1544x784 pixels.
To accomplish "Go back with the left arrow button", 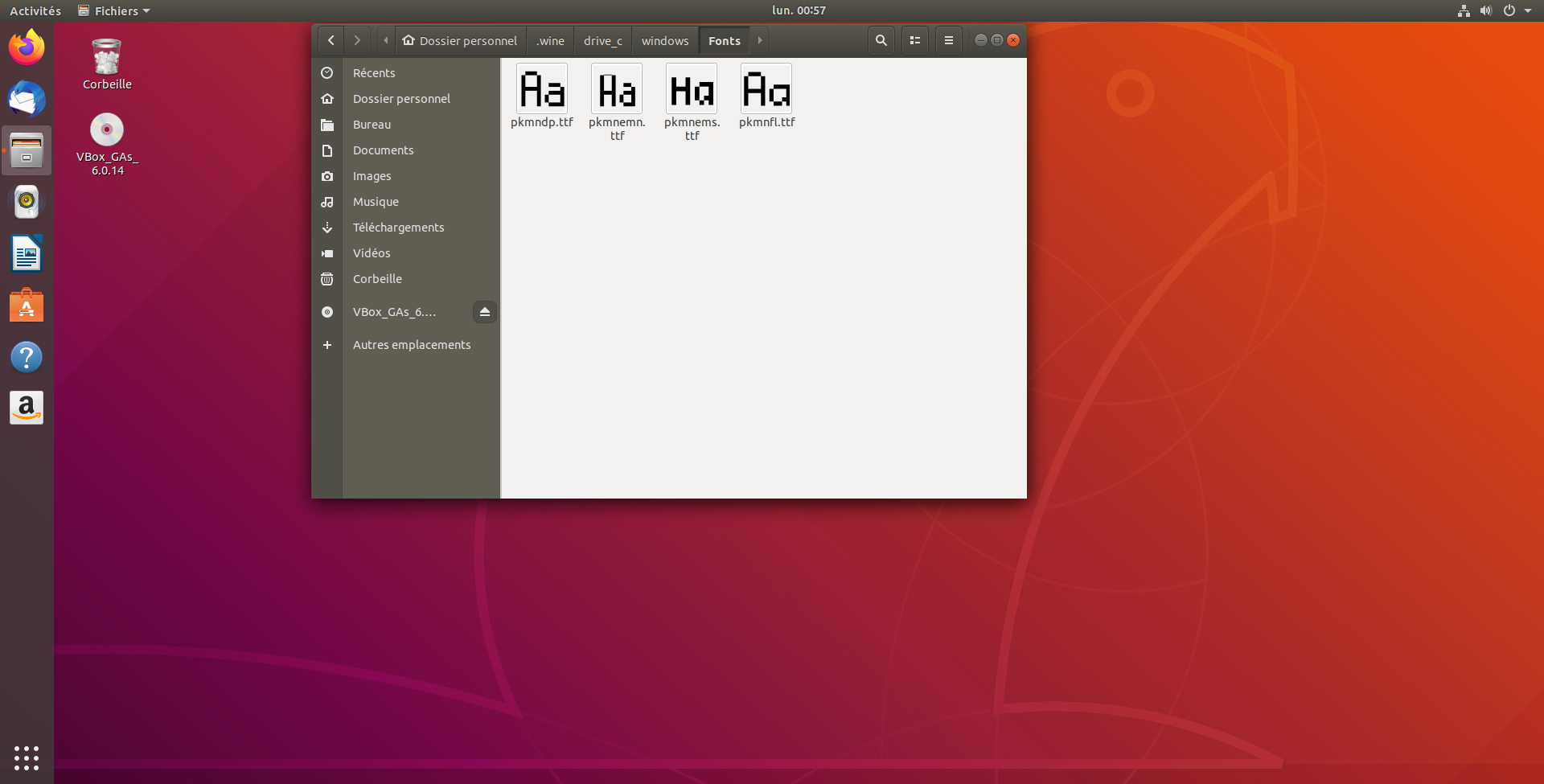I will coord(331,40).
